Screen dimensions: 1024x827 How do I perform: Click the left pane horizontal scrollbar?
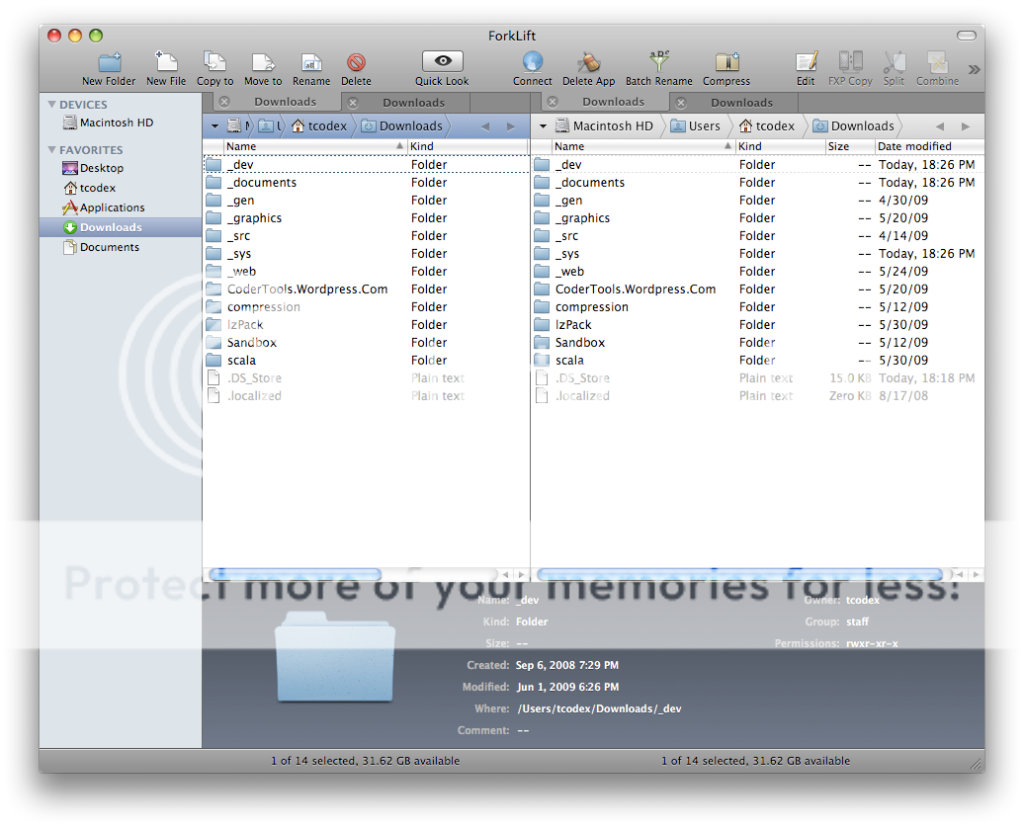[x=295, y=574]
